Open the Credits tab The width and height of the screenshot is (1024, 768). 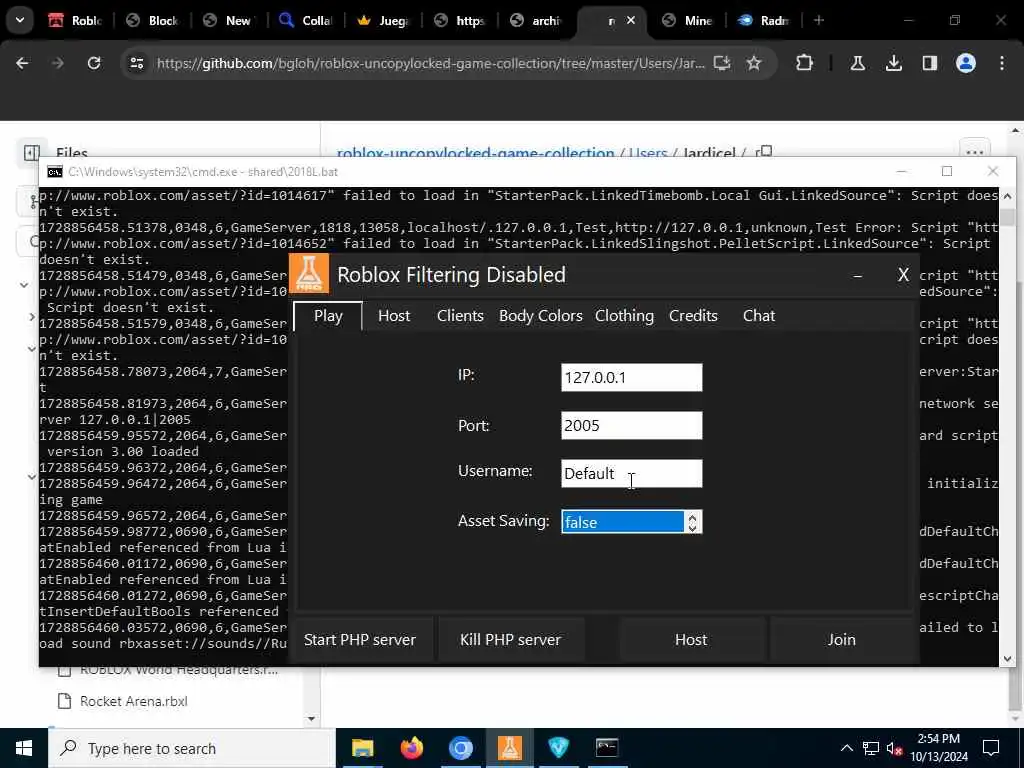693,316
